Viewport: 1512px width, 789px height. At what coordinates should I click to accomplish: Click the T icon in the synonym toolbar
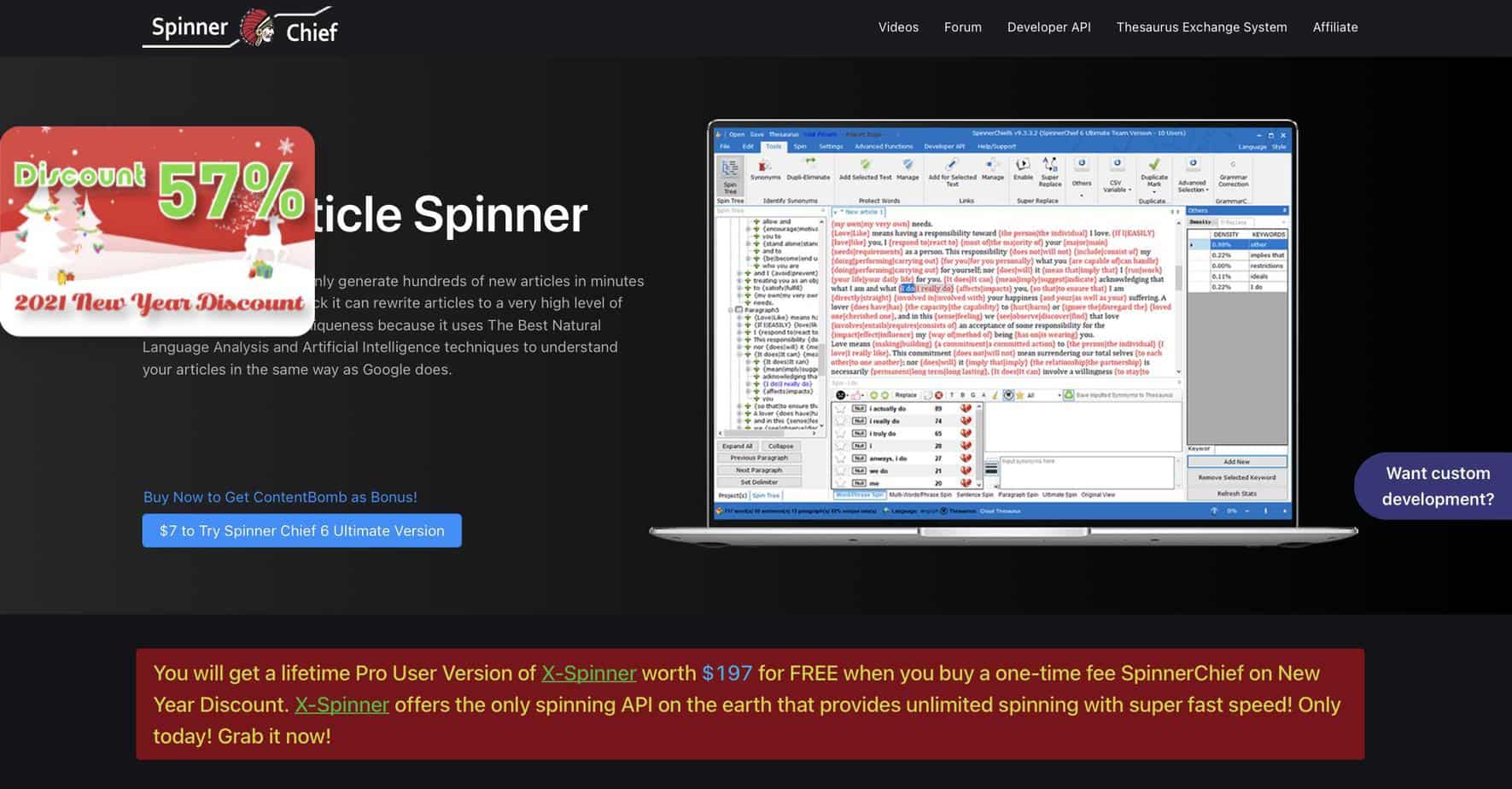(x=952, y=395)
